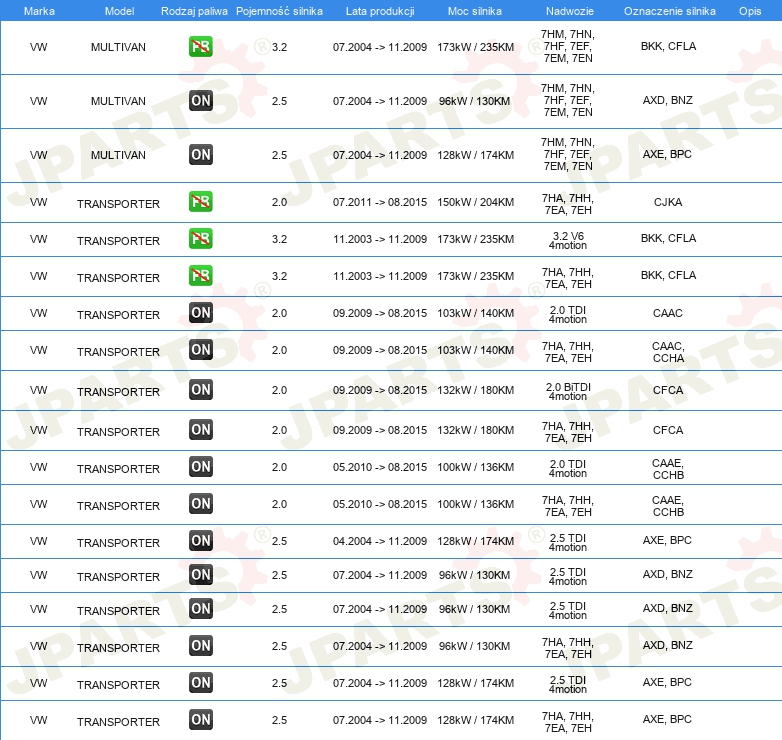Click the Opis column header
This screenshot has height=740, width=782.
tap(750, 11)
